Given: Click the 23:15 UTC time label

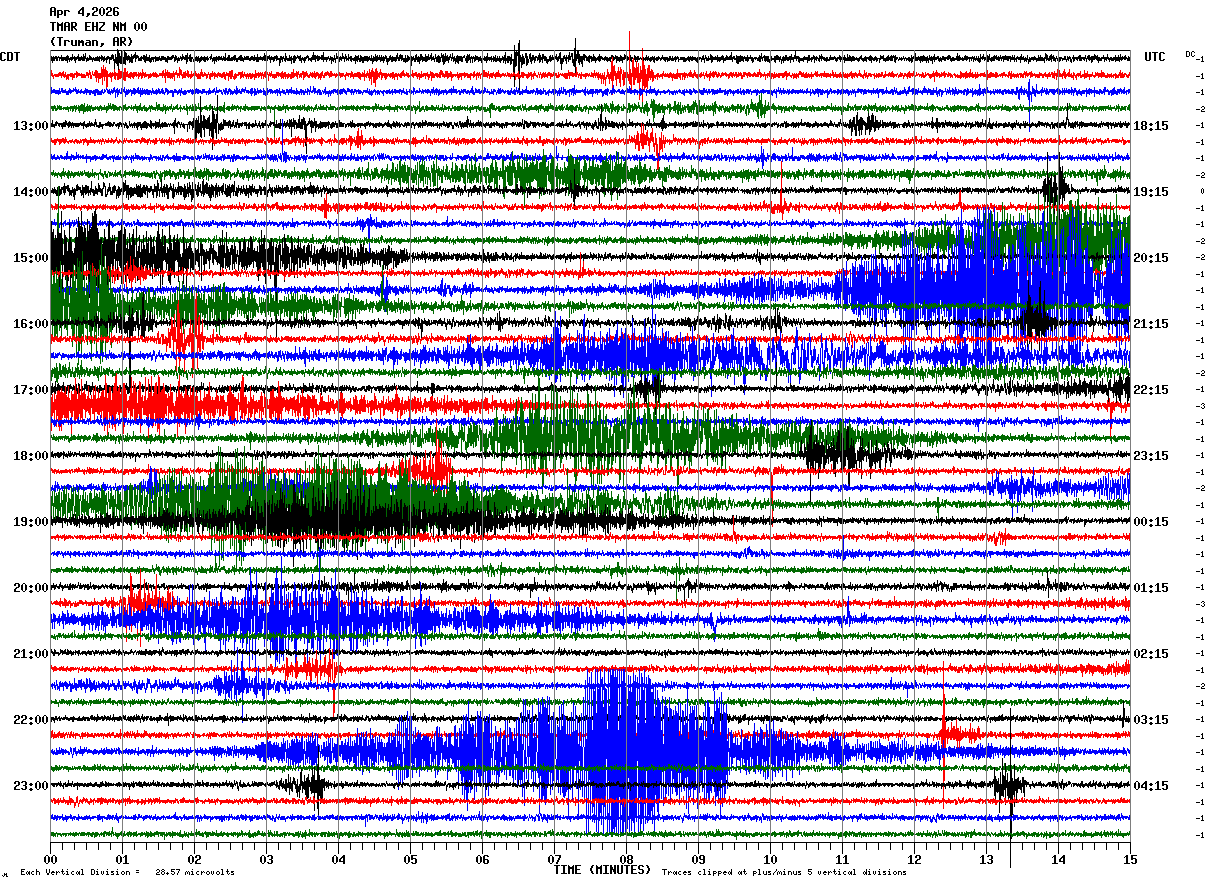Looking at the screenshot, I should [x=1152, y=456].
